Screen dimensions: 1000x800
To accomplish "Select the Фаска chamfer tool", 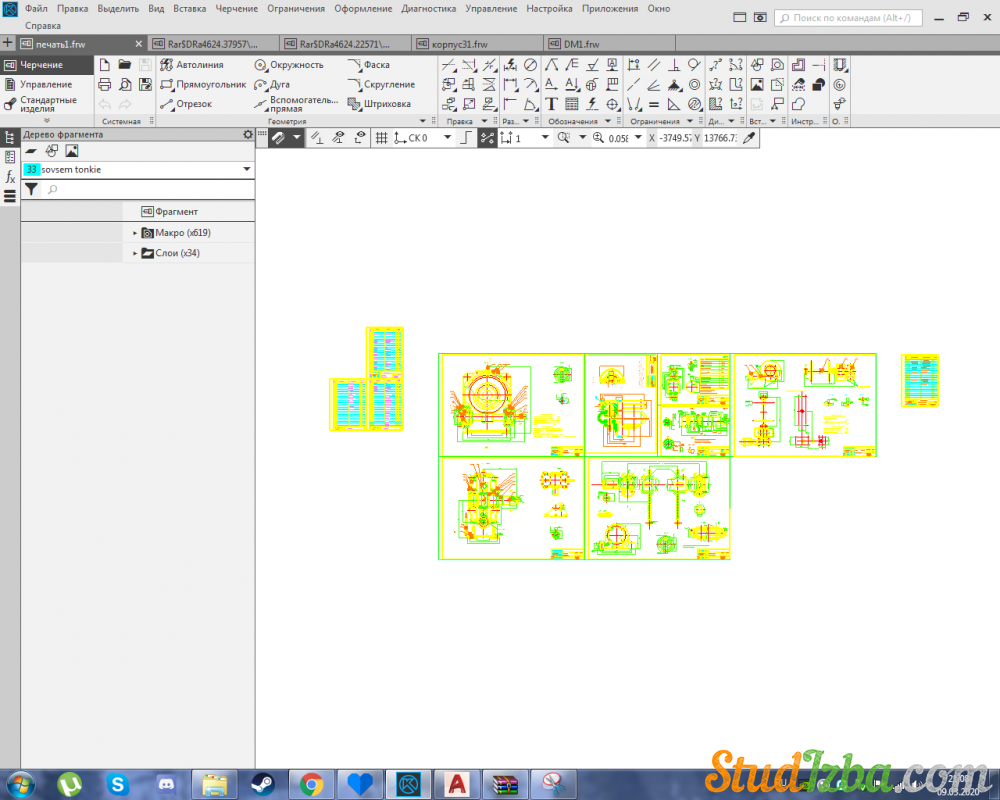I will (369, 65).
